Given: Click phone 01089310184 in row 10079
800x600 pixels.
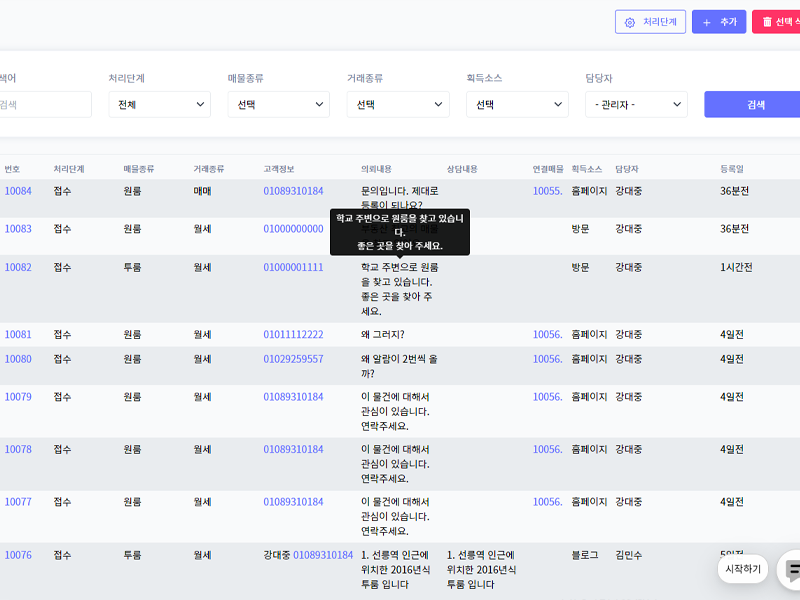Looking at the screenshot, I should tap(293, 397).
